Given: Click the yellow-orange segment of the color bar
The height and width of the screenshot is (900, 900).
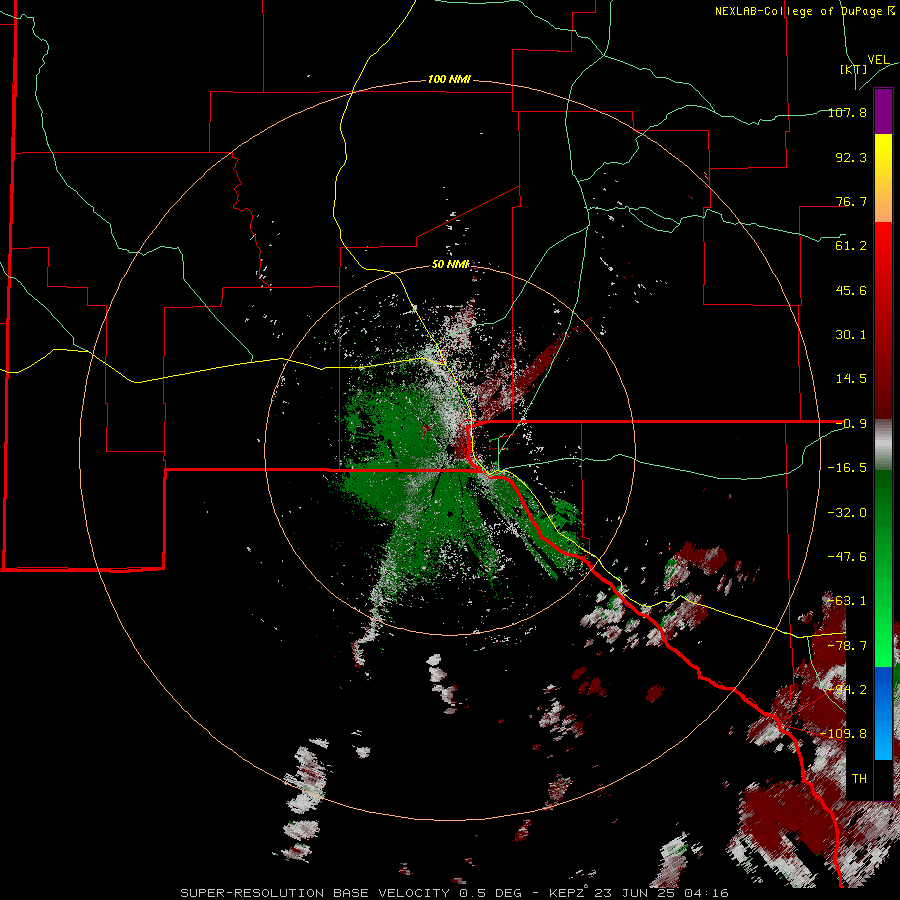Looking at the screenshot, I should coord(883,178).
